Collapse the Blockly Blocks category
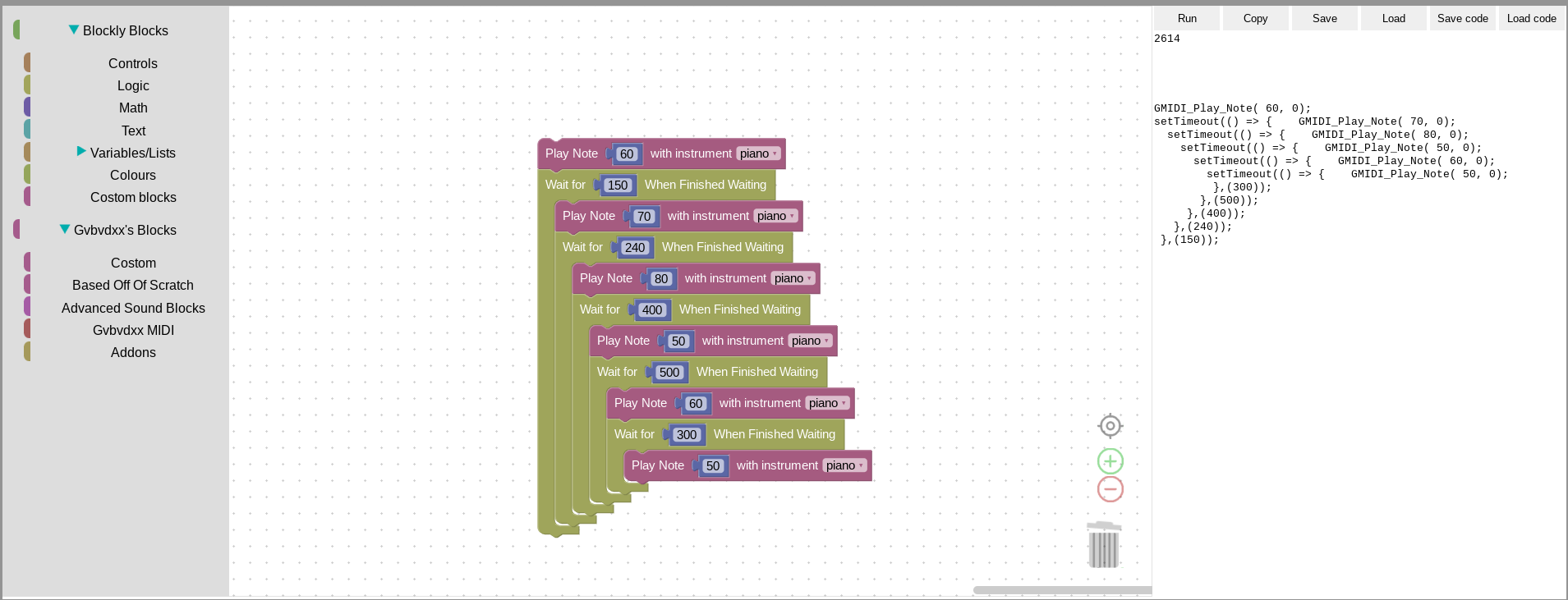This screenshot has height=600, width=1568. (x=74, y=30)
